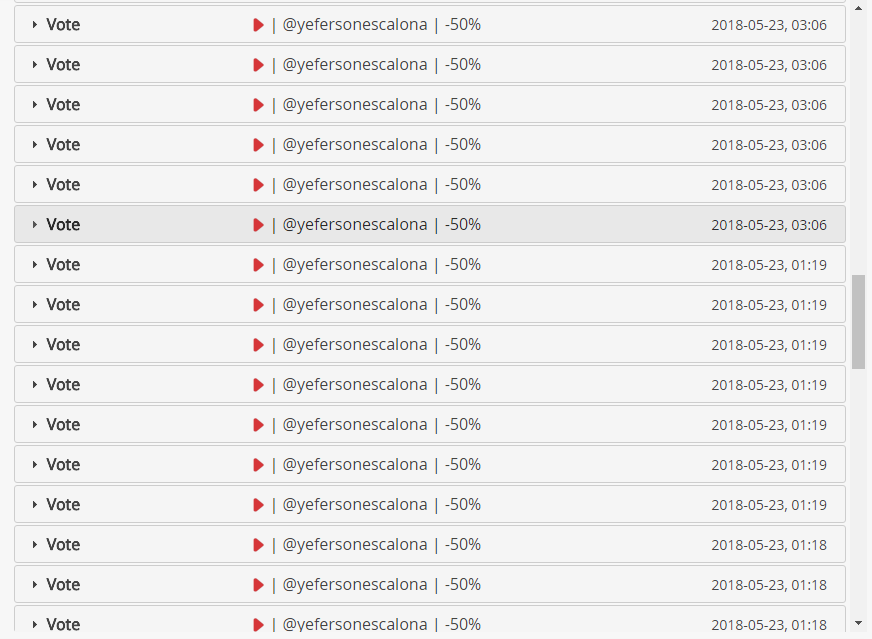Screen dimensions: 872x639
Task: Expand the last Vote row timestamped 01:19
Action: point(34,505)
